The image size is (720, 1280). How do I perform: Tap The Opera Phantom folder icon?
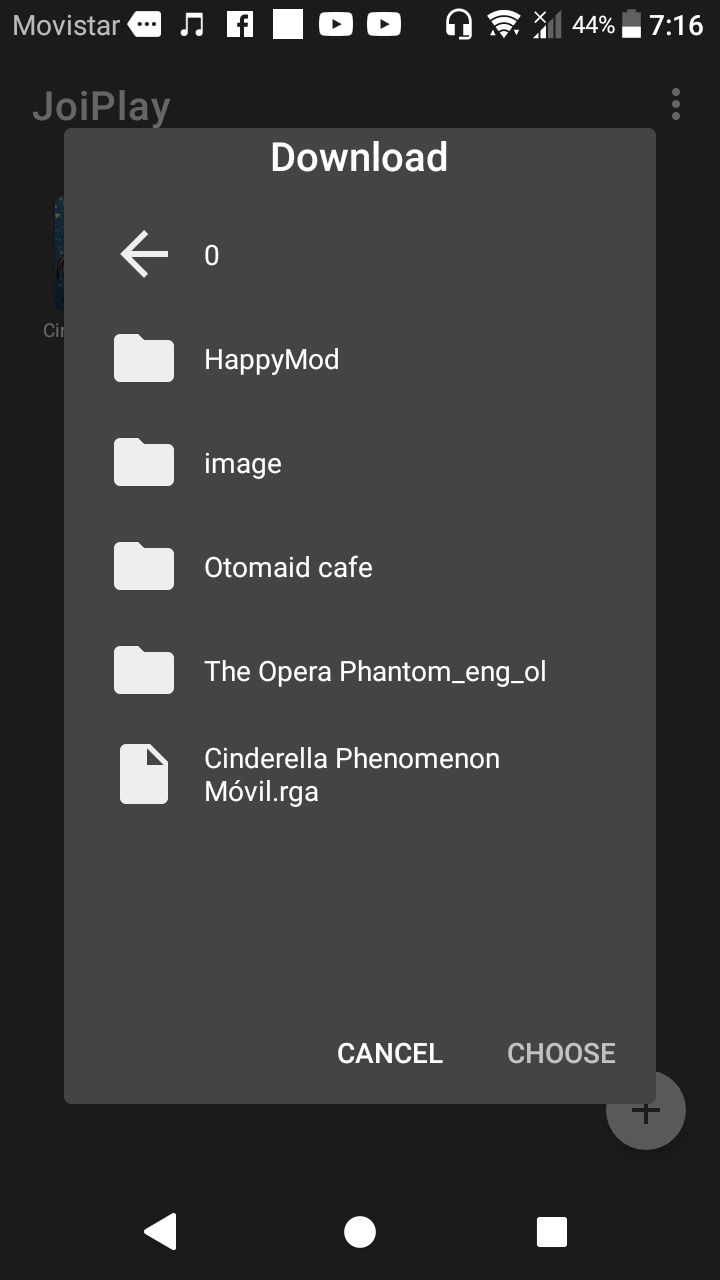point(144,671)
